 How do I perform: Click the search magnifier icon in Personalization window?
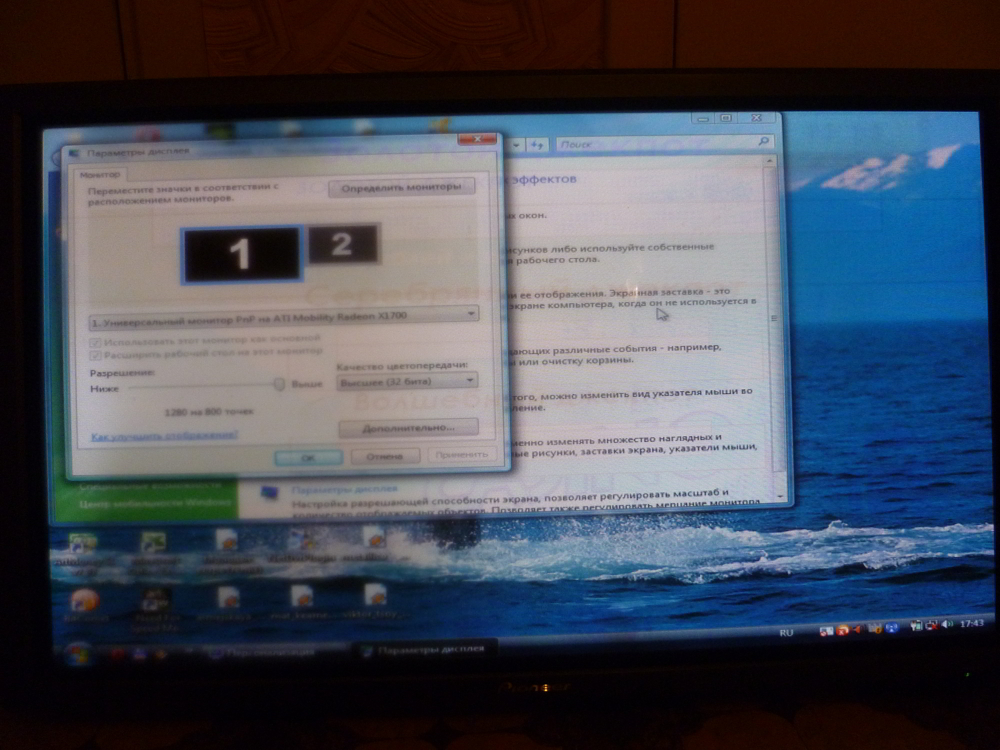tap(764, 143)
